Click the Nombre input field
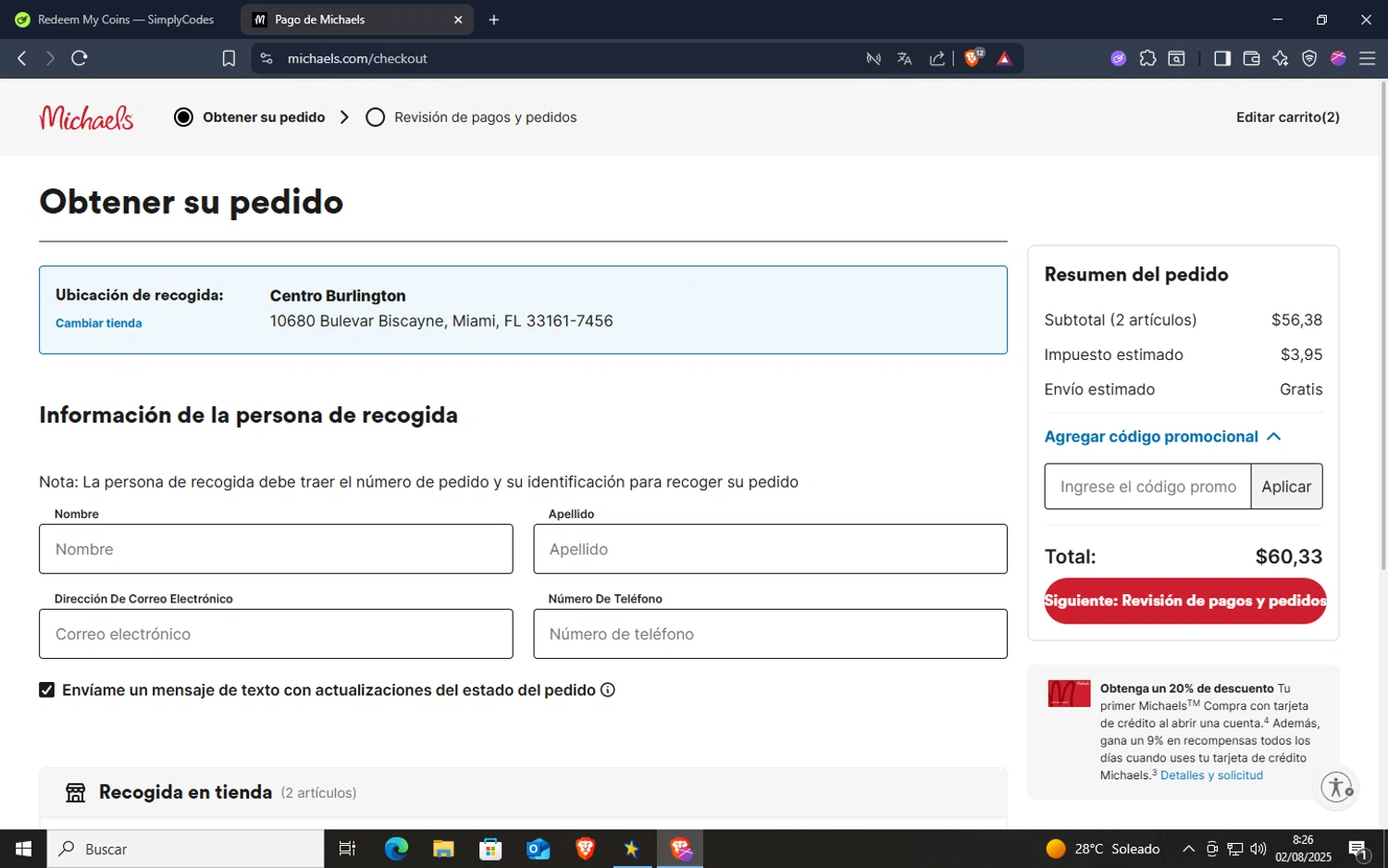The width and height of the screenshot is (1388, 868). (276, 549)
